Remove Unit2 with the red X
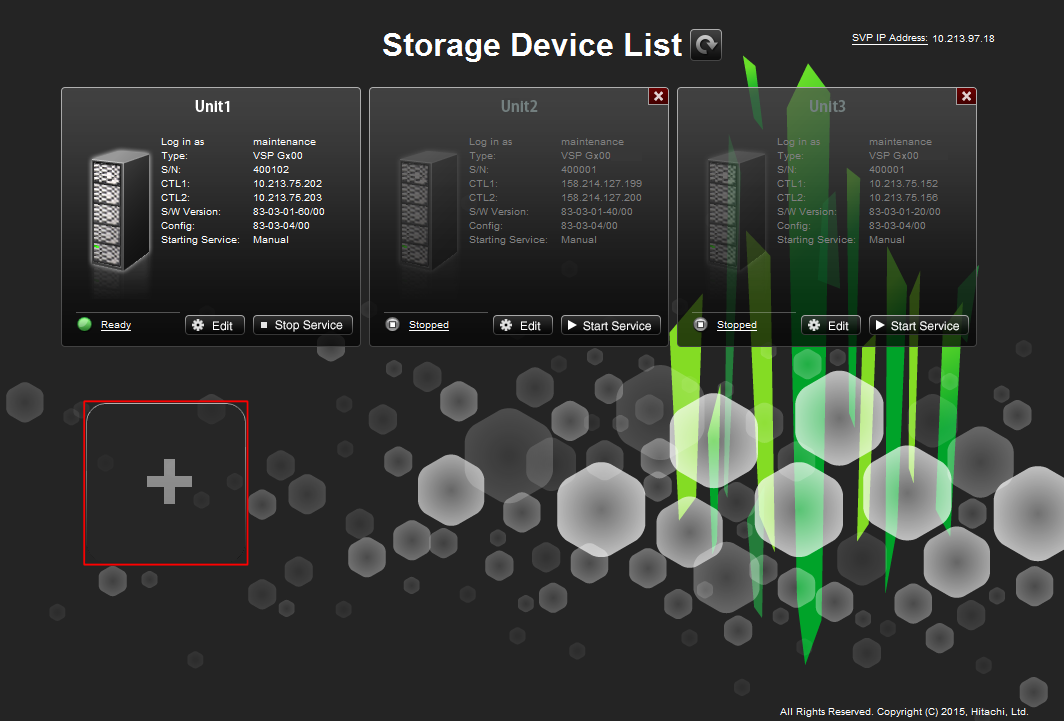 tap(658, 96)
